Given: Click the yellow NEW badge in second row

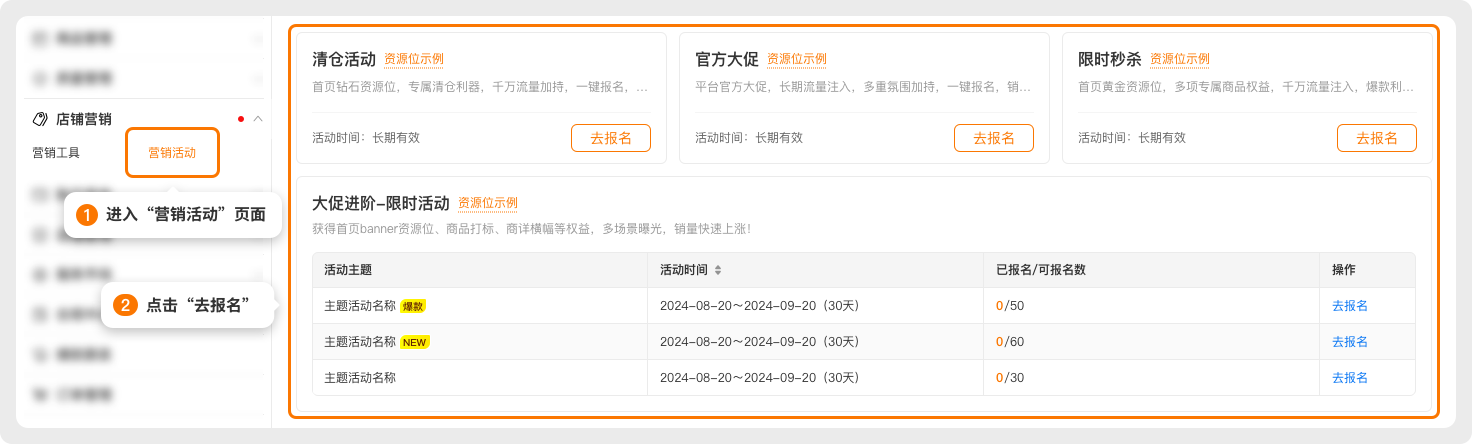Looking at the screenshot, I should coord(414,342).
